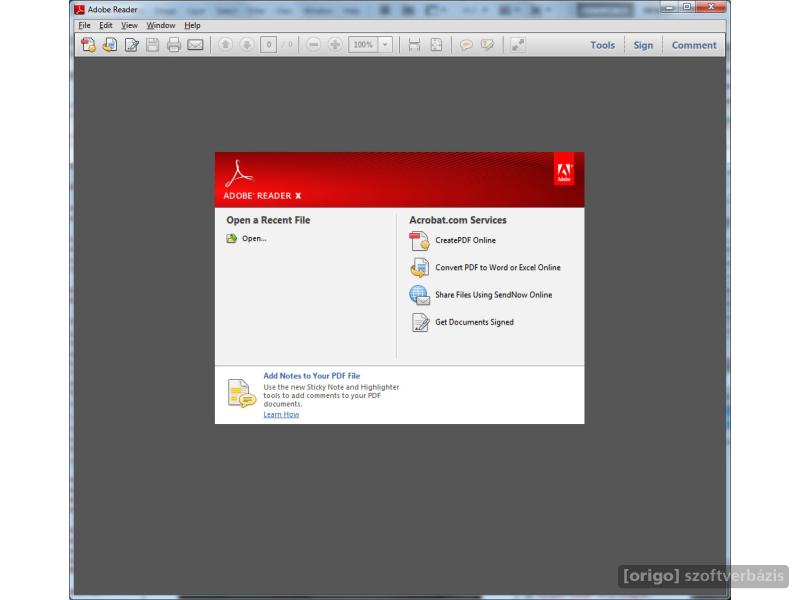Click the Get Documents Signed link

[474, 322]
